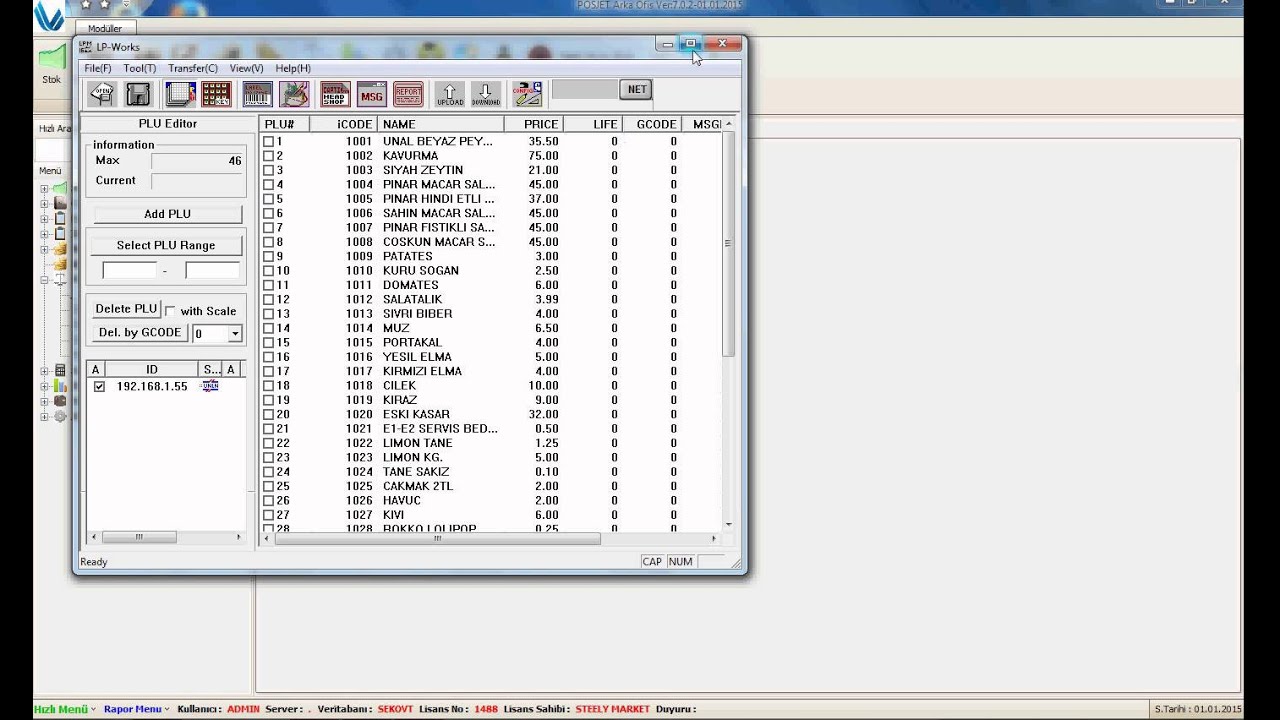Open the GCODE number dropdown
This screenshot has width=1280, height=720.
coord(235,334)
